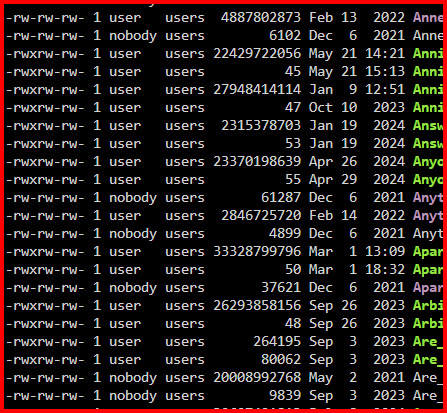The image size is (447, 413).
Task: Select the file size 61287
Action: [281, 197]
